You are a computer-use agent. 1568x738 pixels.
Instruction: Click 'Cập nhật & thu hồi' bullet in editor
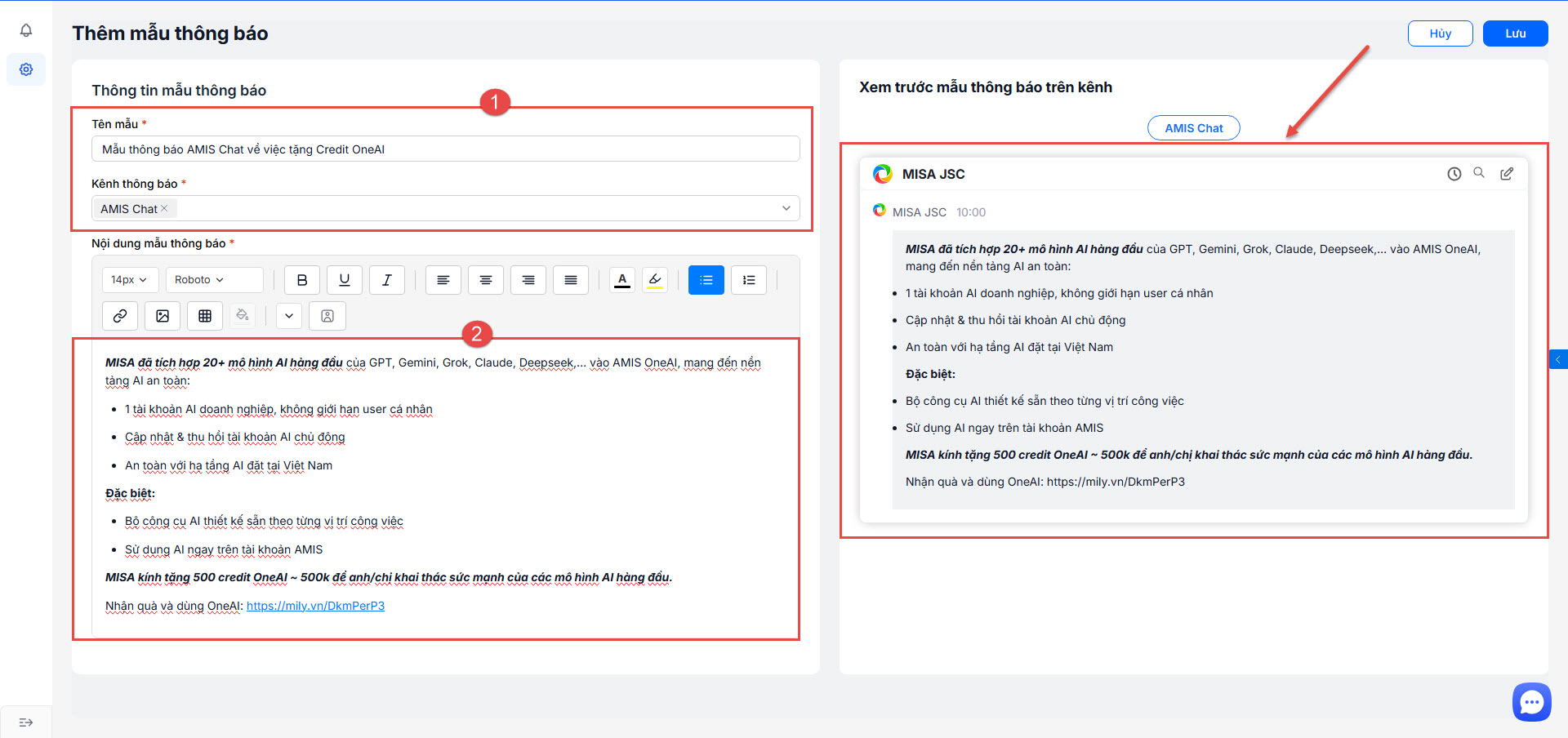coord(235,437)
